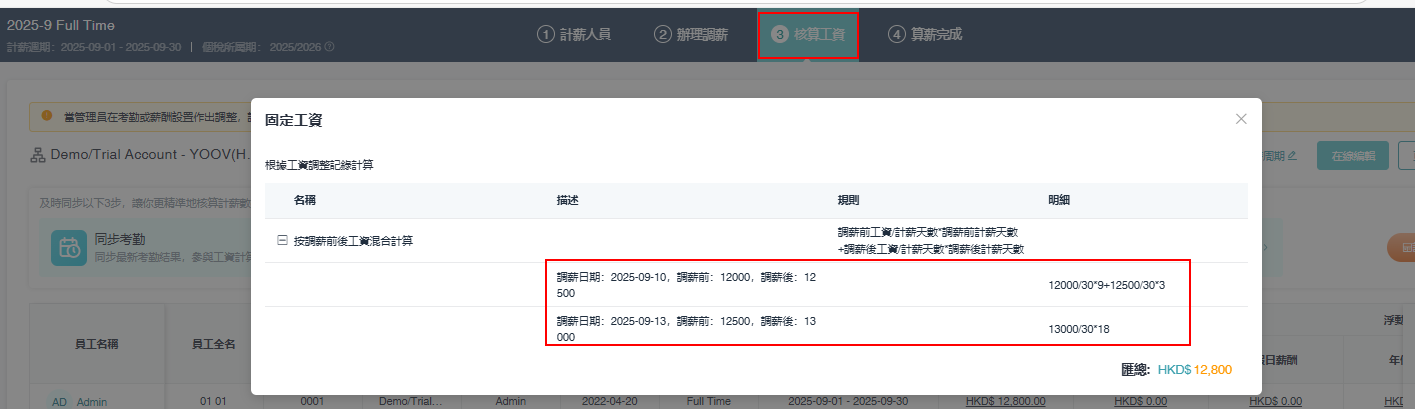This screenshot has width=1415, height=409.
Task: Click the AD avatar for Admin
Action: click(60, 401)
